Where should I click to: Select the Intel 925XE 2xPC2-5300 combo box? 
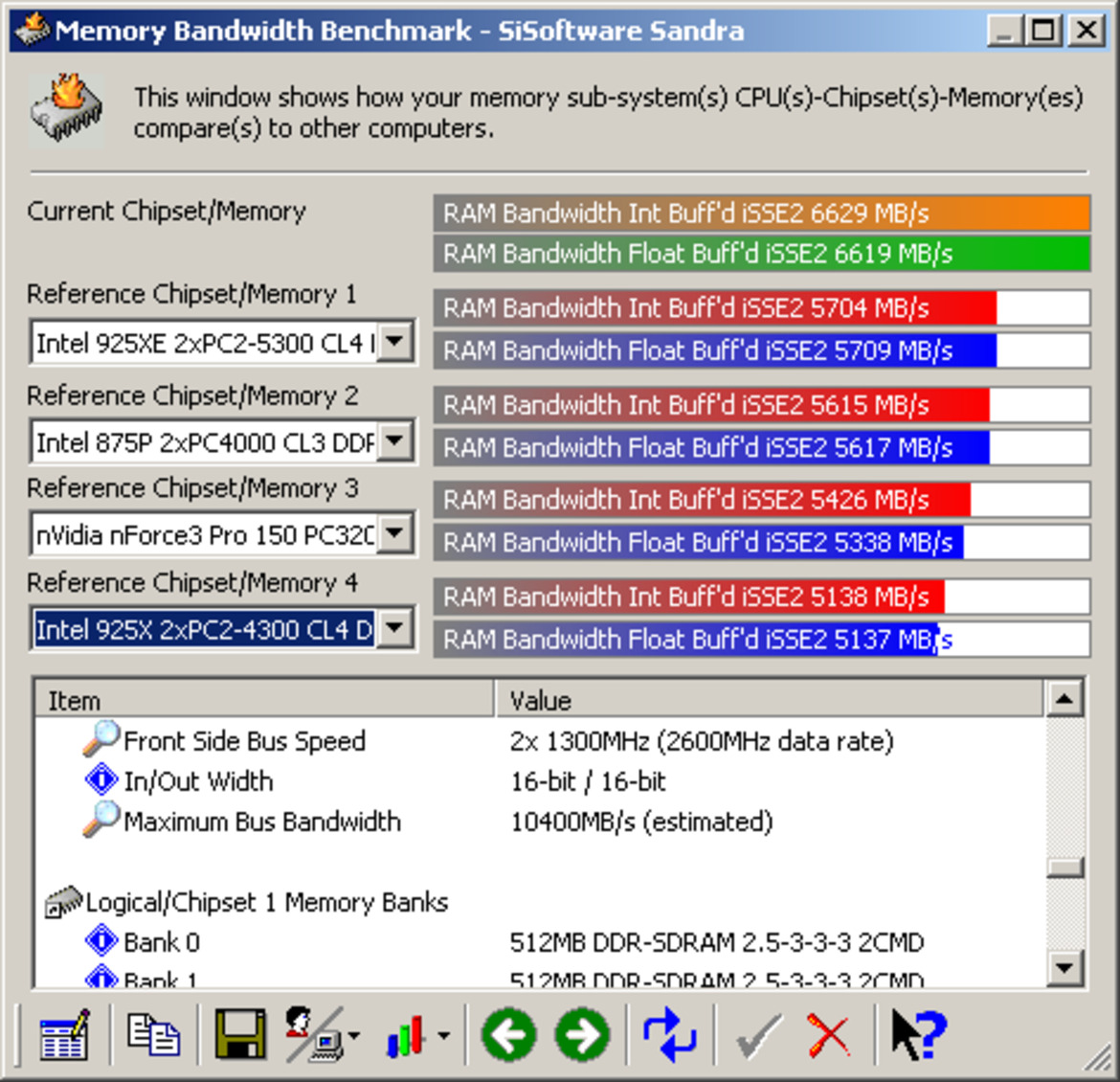click(x=222, y=343)
